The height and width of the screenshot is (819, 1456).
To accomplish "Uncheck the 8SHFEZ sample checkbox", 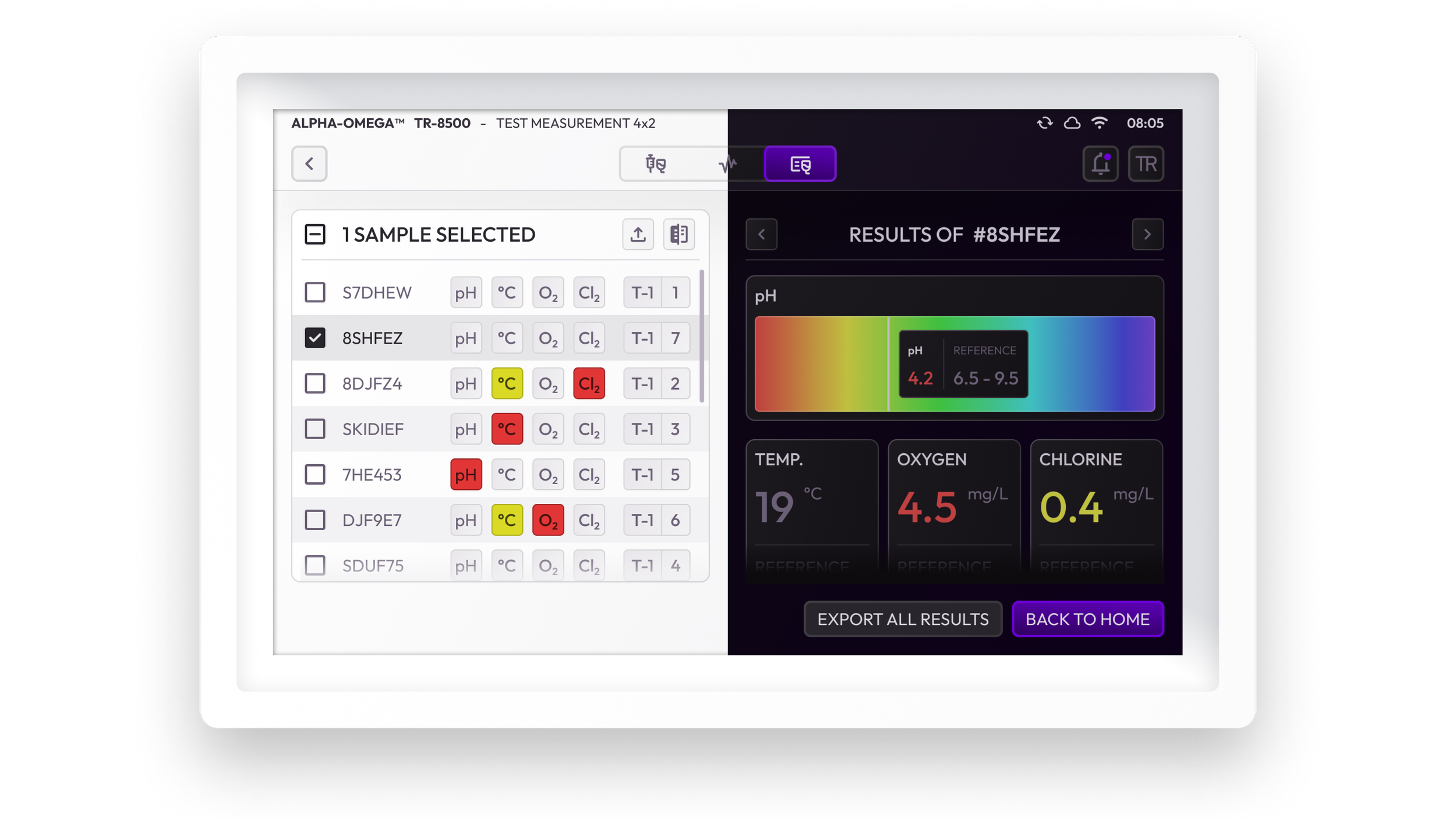I will tap(316, 337).
